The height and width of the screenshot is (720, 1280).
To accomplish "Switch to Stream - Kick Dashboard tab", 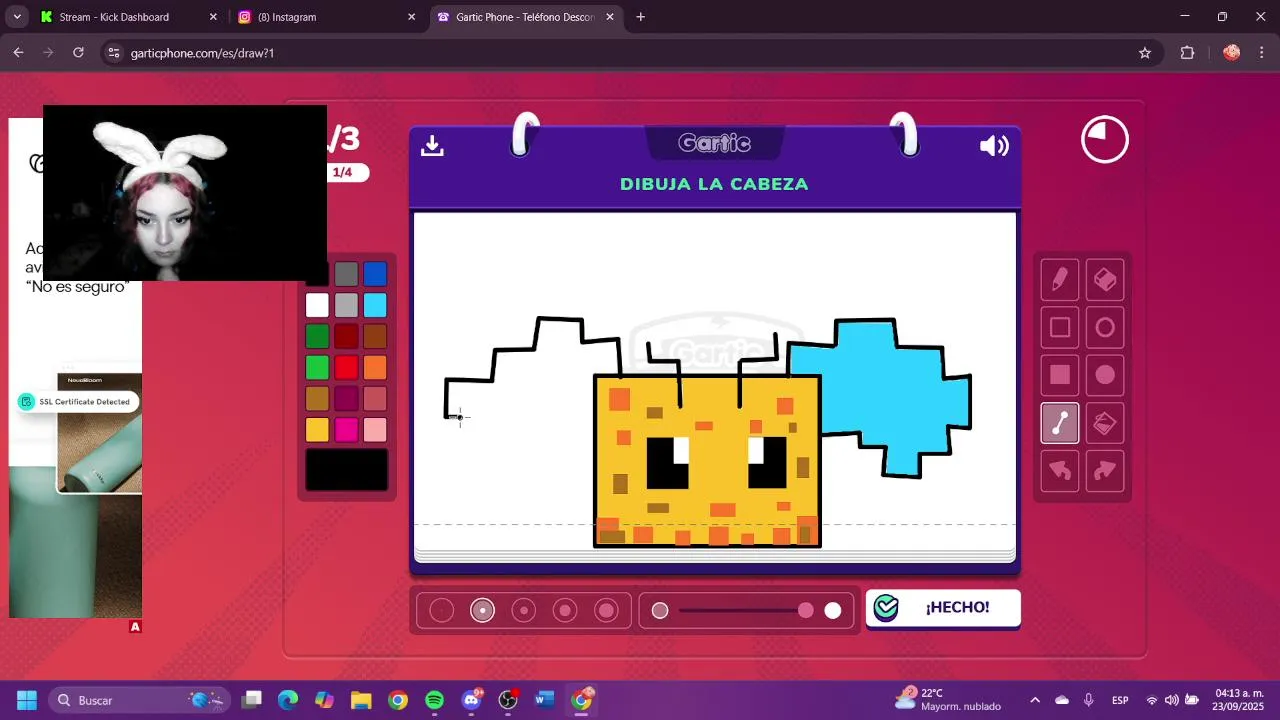I will [126, 17].
